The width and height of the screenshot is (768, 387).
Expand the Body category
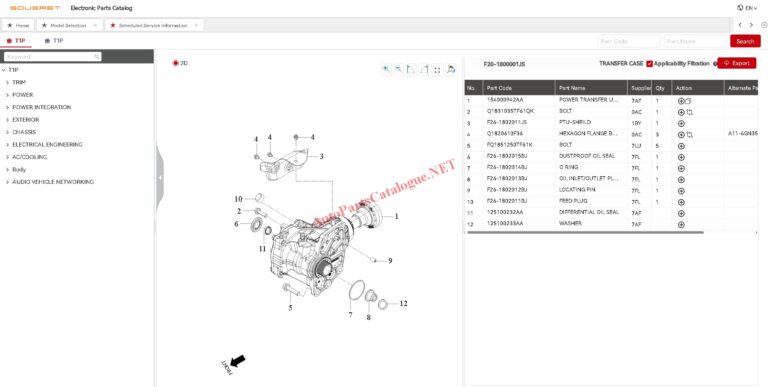point(7,169)
